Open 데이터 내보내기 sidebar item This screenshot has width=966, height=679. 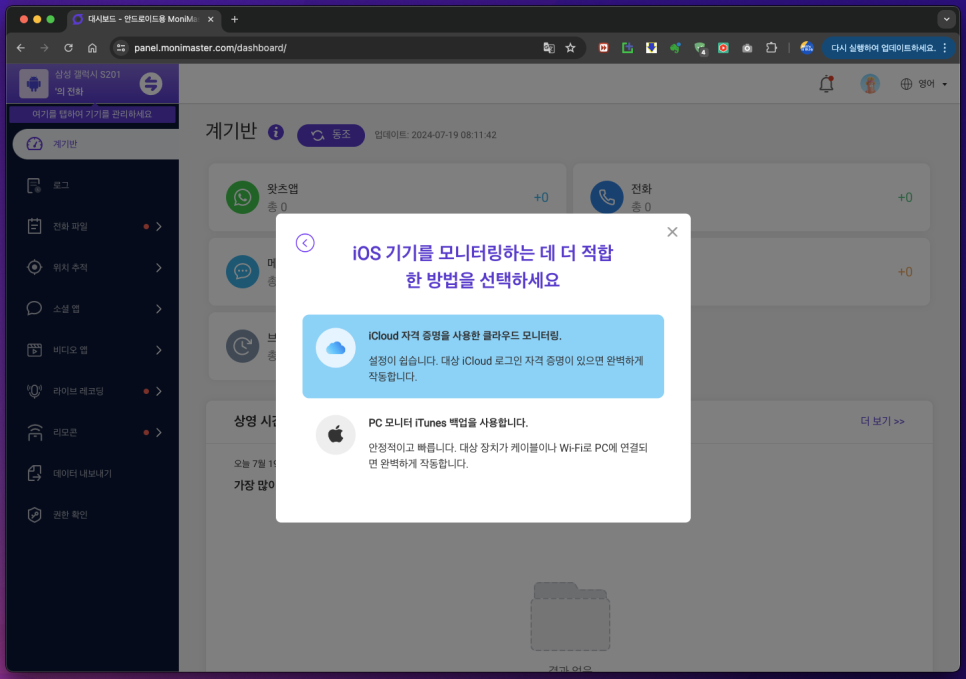coord(92,473)
